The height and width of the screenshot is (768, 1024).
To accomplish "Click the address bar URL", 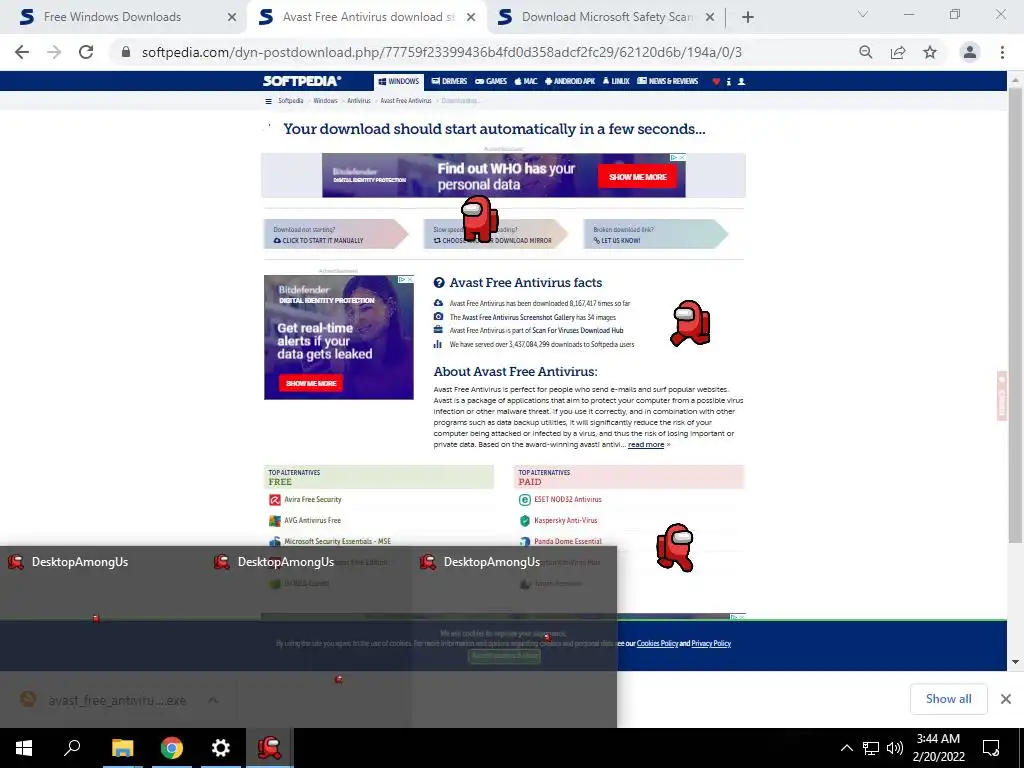I will pos(441,52).
